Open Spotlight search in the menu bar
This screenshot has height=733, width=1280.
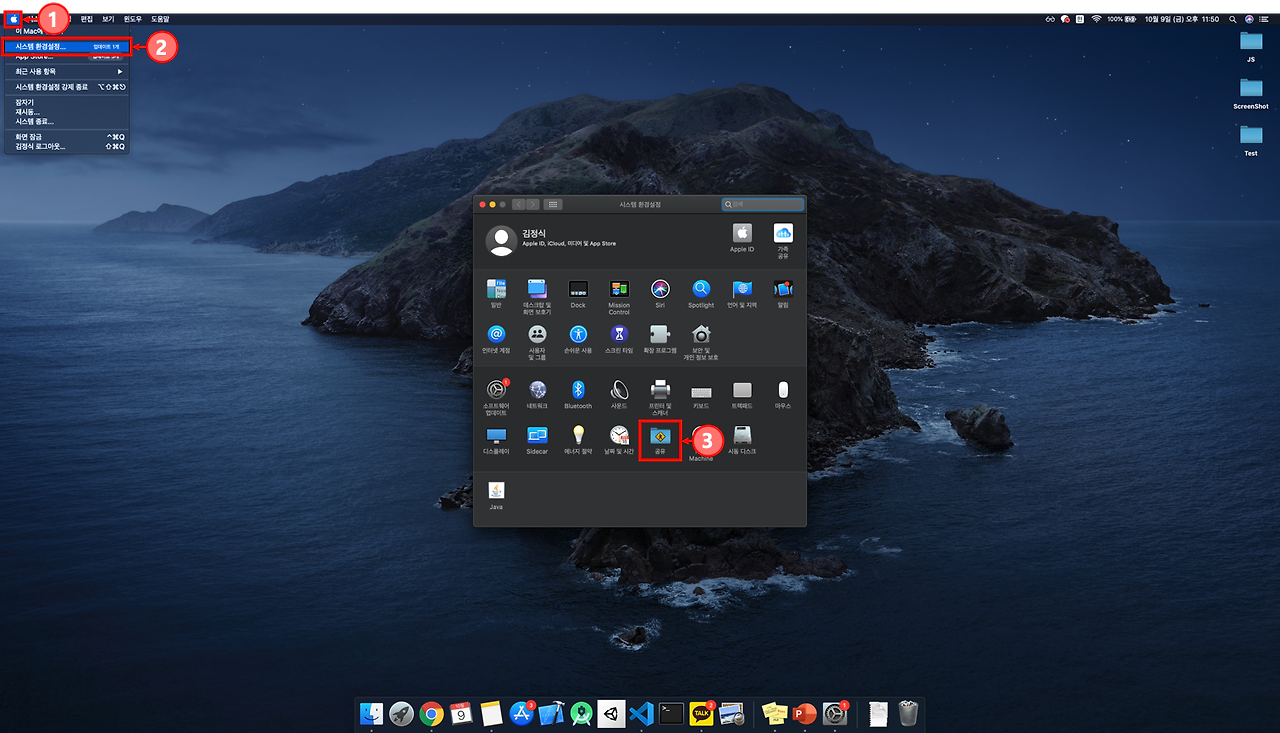tap(1233, 19)
